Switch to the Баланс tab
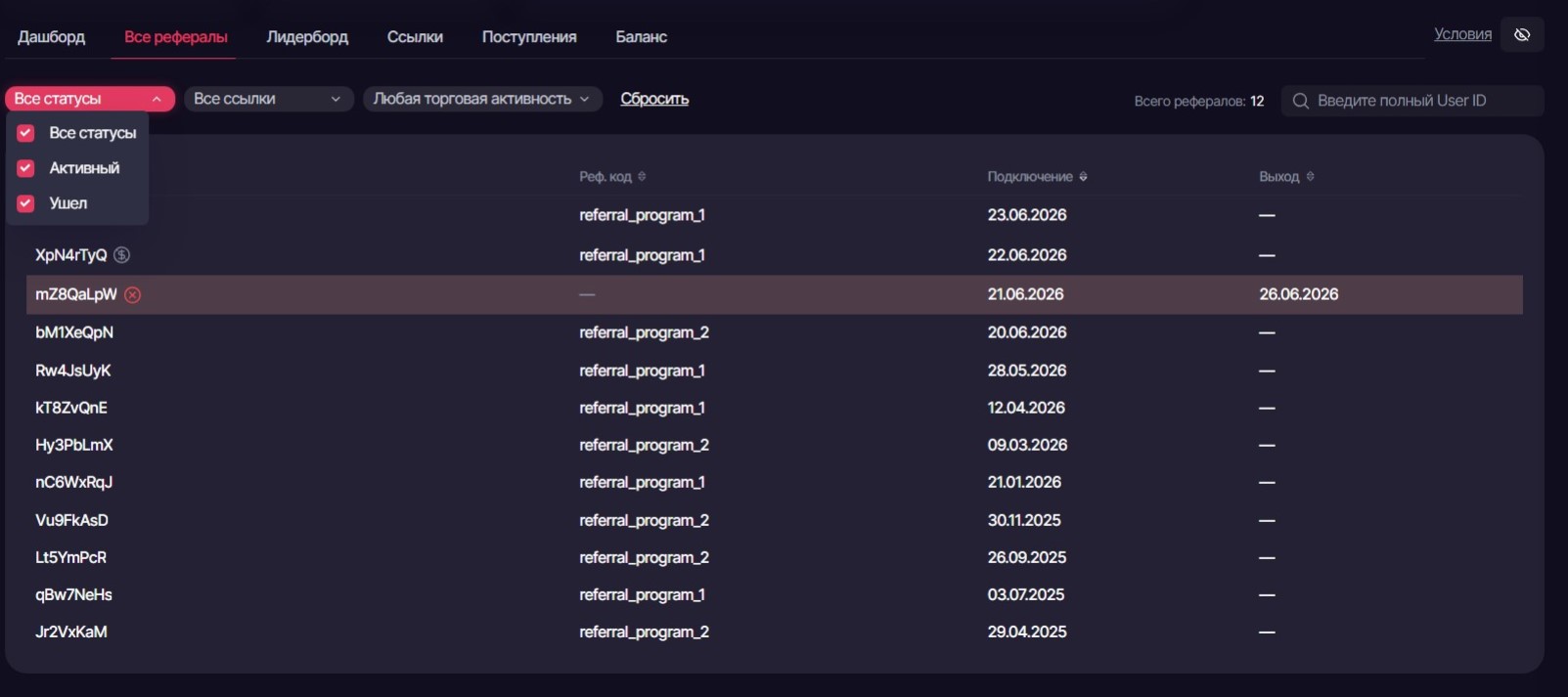The height and width of the screenshot is (697, 1568). 642,37
